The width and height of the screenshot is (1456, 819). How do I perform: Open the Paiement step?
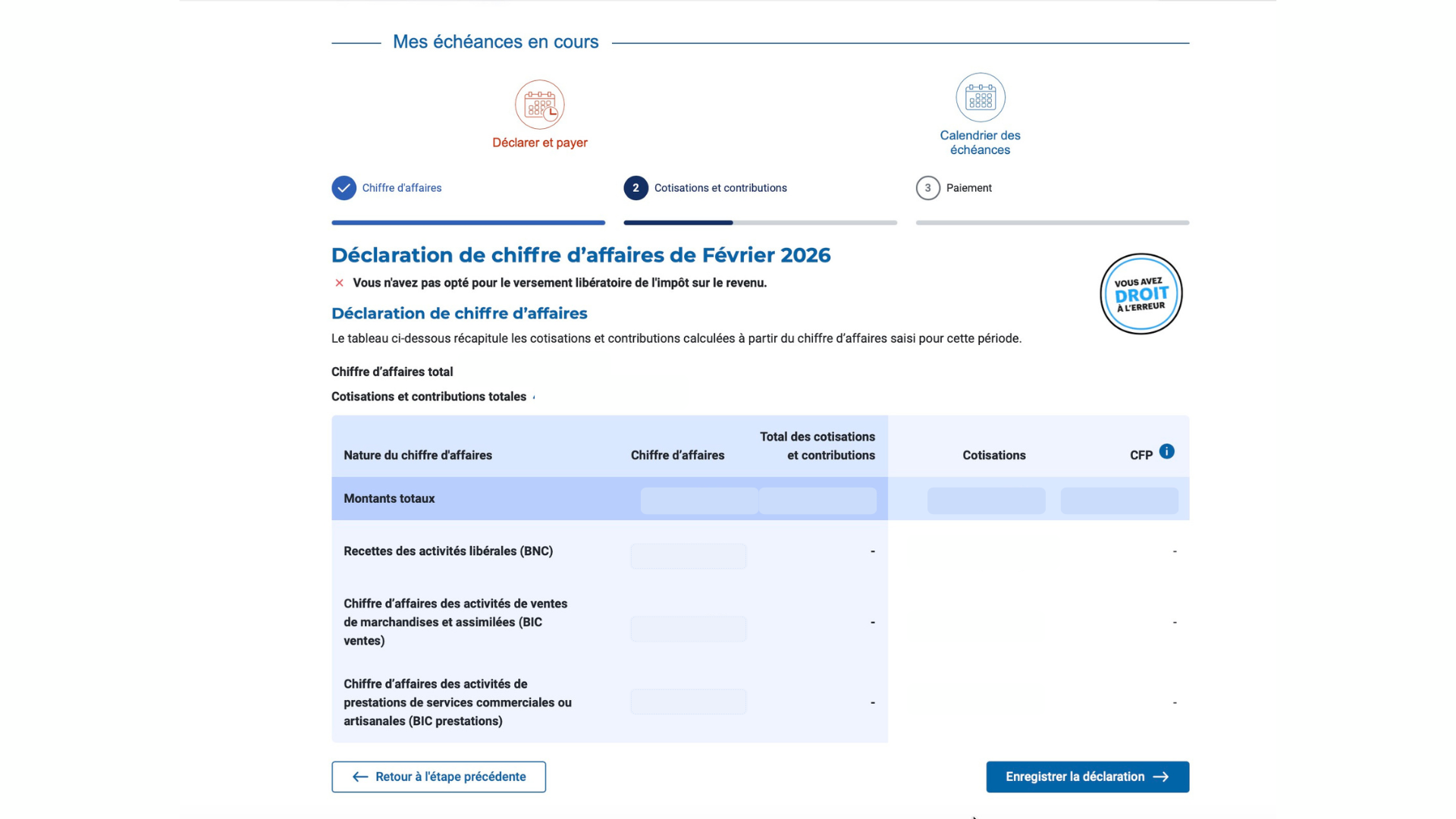968,187
